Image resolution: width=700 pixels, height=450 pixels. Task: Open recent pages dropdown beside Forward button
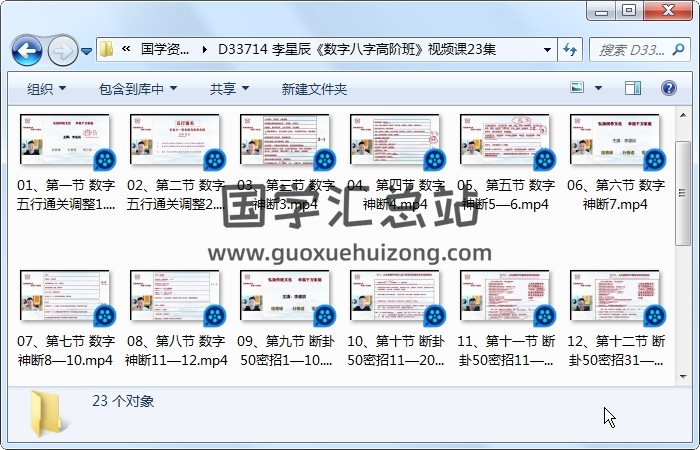point(87,50)
